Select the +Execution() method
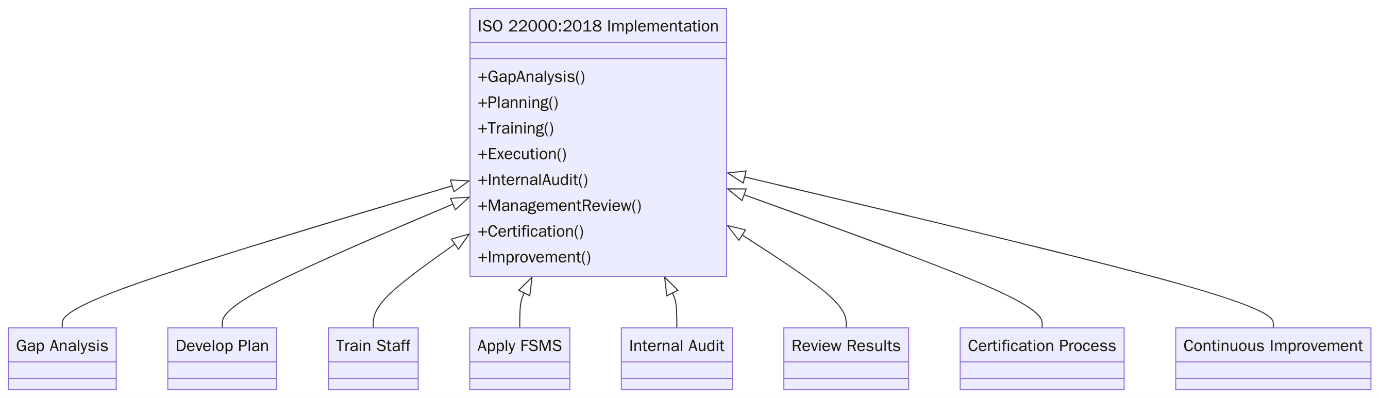 point(522,154)
